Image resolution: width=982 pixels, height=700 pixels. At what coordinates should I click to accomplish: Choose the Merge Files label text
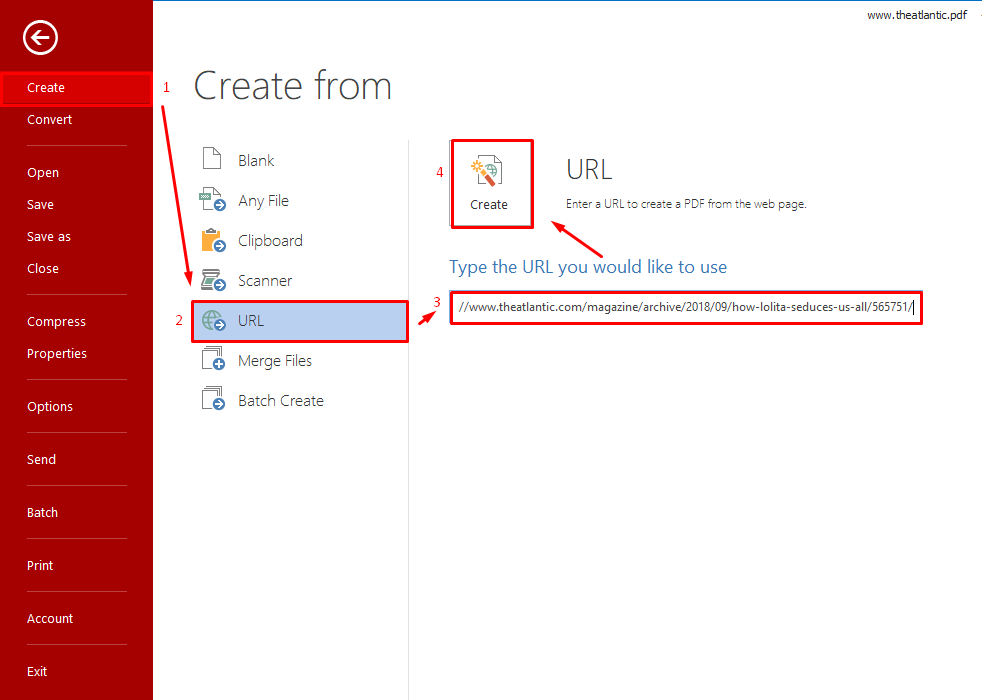click(275, 361)
